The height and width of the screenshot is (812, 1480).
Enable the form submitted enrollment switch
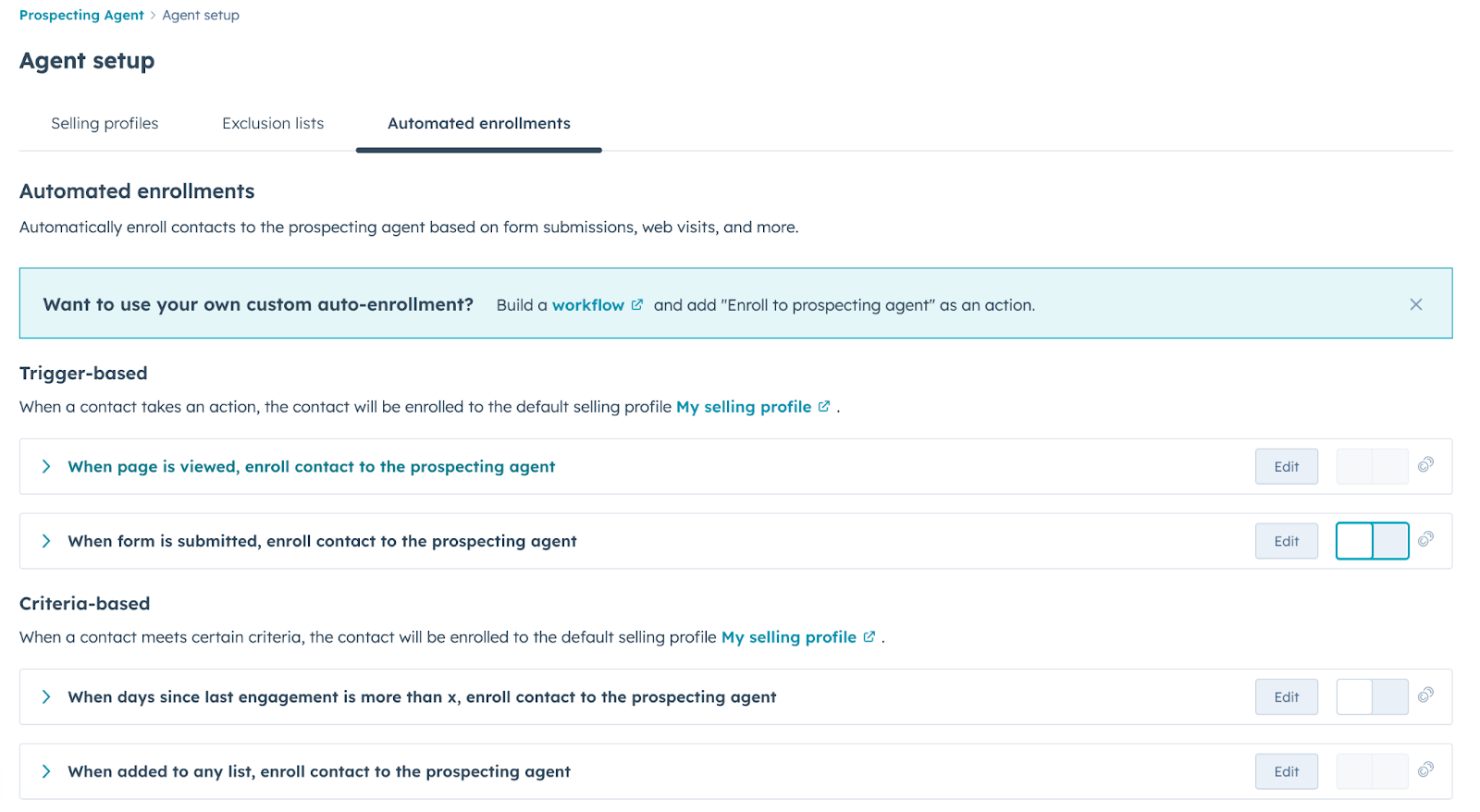point(1372,541)
